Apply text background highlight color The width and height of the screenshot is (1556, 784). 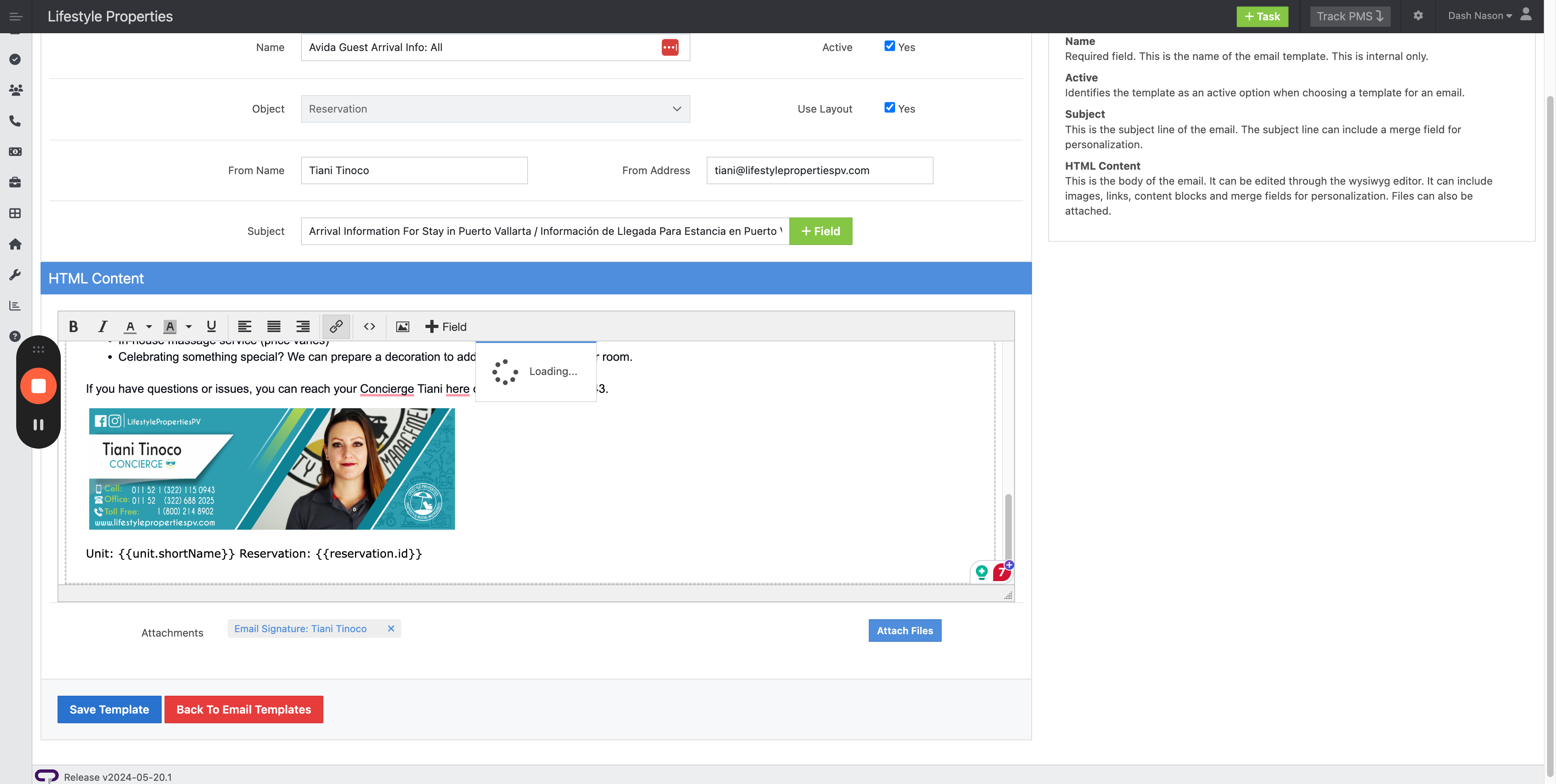click(x=170, y=326)
